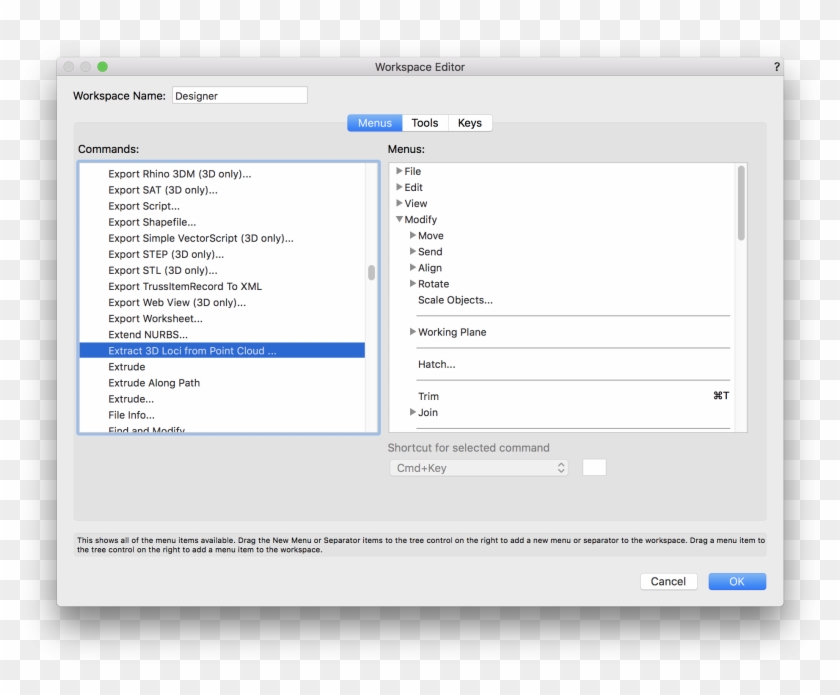Click the Menus tree scrollbar
The image size is (840, 695).
pyautogui.click(x=741, y=203)
